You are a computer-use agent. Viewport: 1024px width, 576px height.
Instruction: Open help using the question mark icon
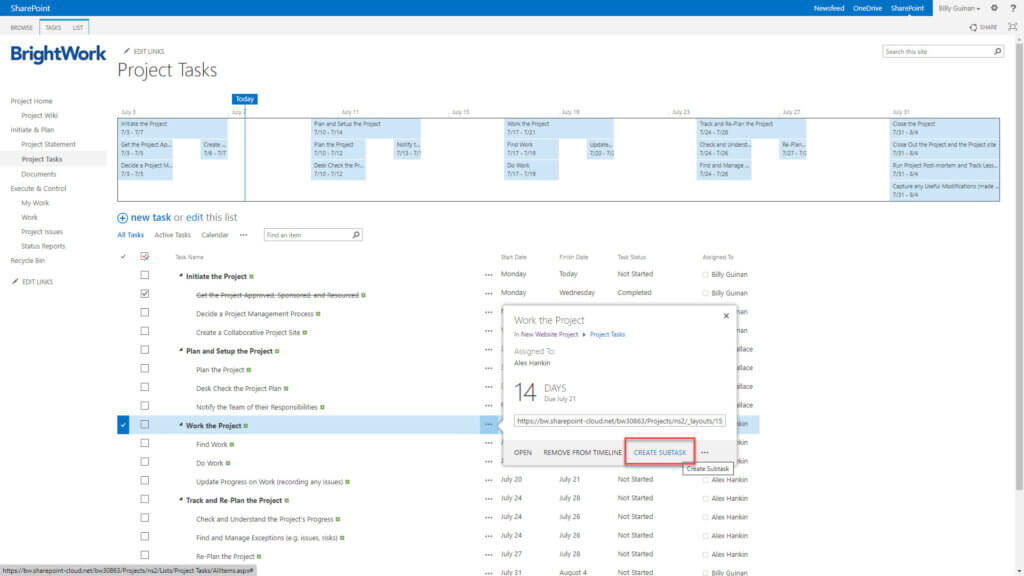1015,7
